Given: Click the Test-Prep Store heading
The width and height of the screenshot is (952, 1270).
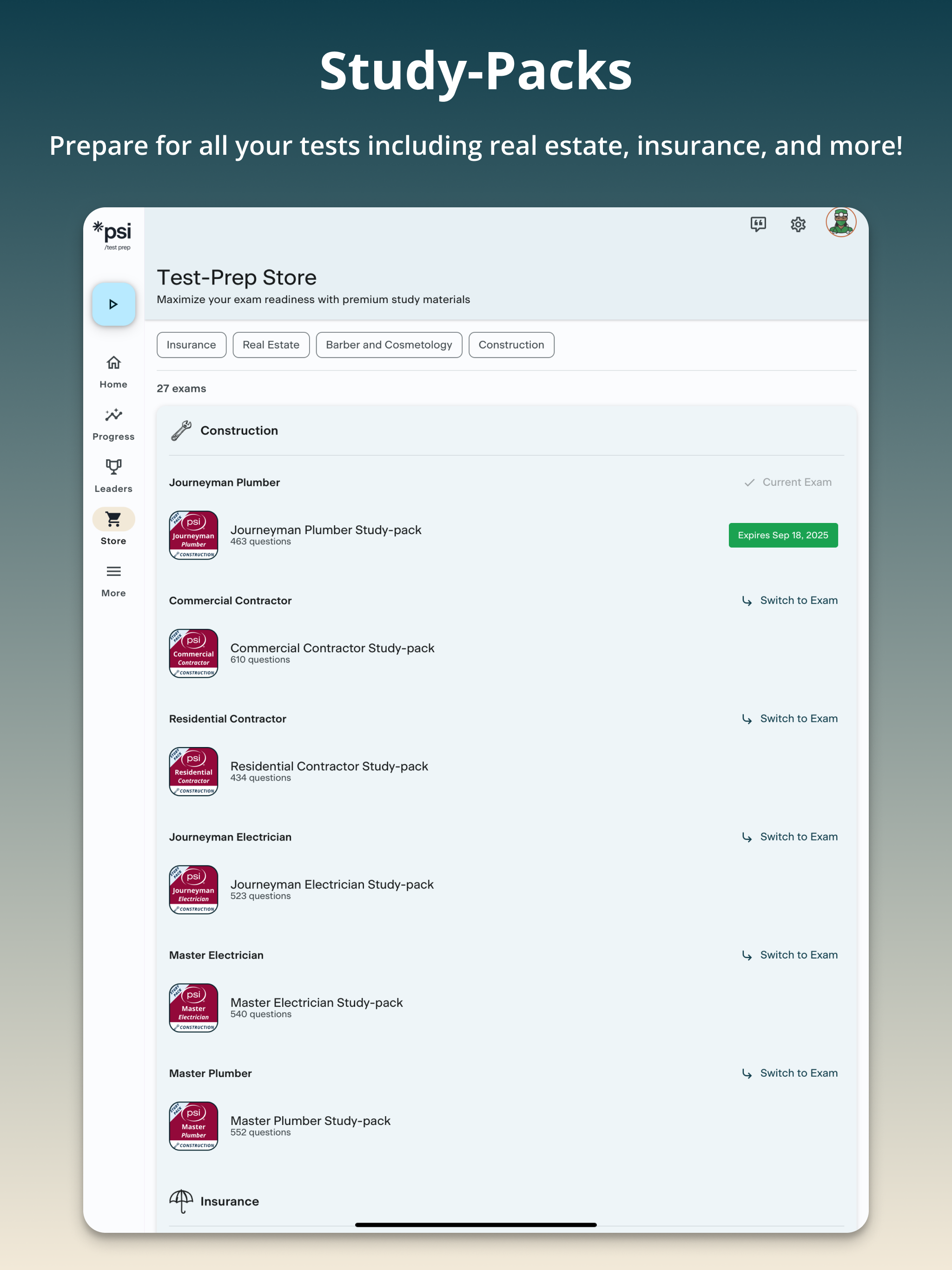Looking at the screenshot, I should (x=237, y=278).
